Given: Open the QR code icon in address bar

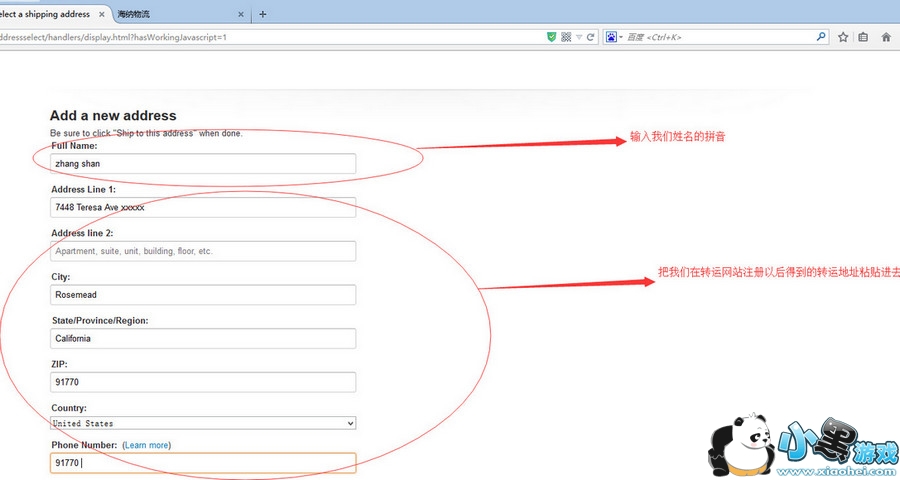Looking at the screenshot, I should coord(566,37).
